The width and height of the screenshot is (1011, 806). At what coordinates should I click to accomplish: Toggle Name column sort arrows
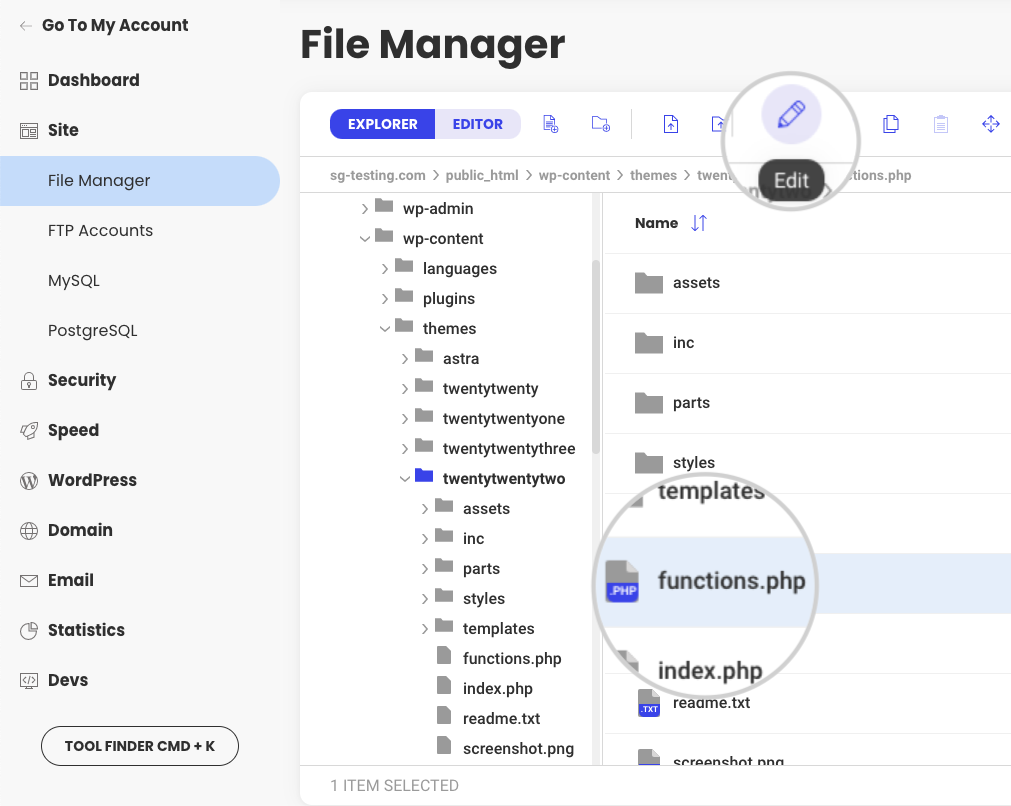(x=699, y=223)
